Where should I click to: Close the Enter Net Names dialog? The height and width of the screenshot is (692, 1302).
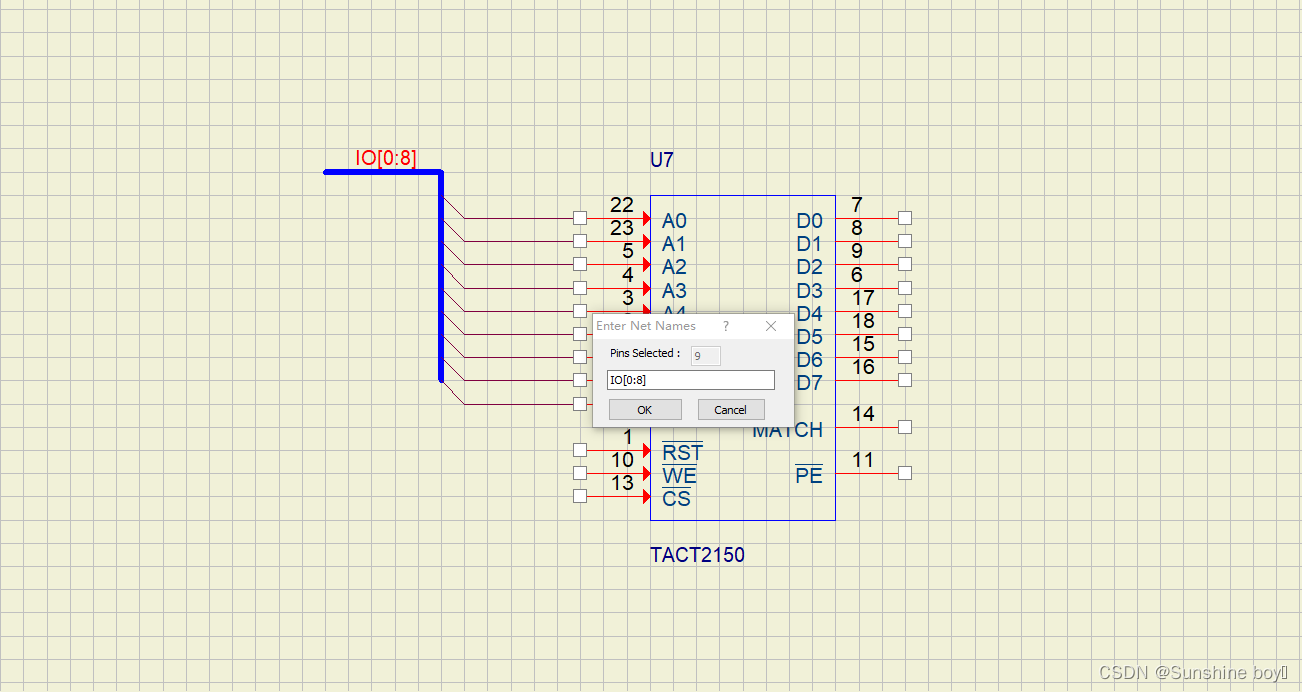tap(770, 326)
